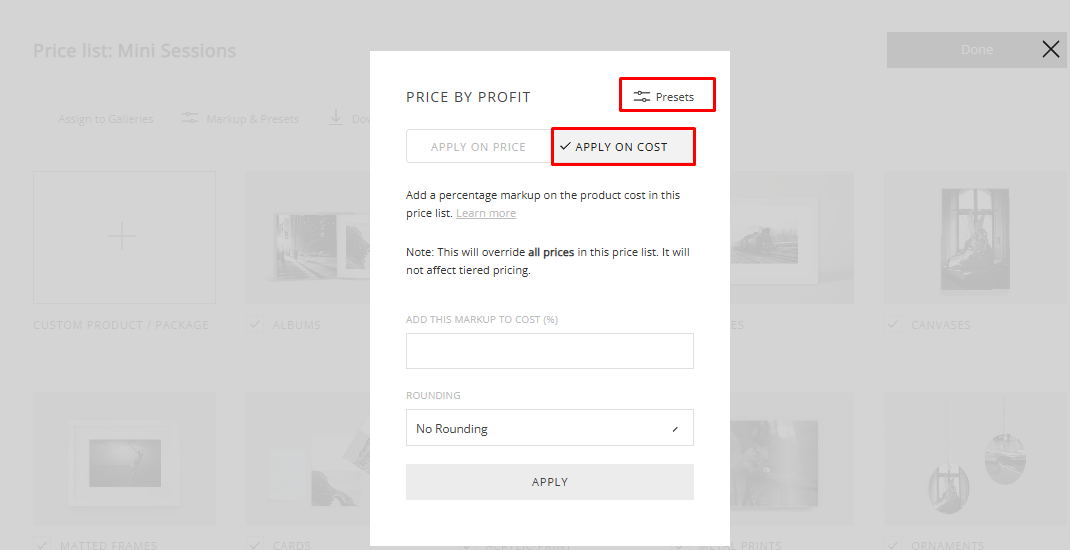Click the Matted Frames product thumbnail

[x=123, y=459]
